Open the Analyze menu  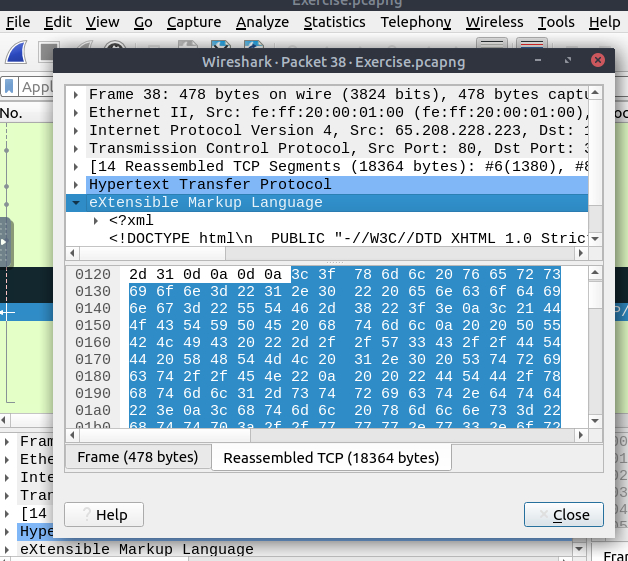tap(262, 22)
